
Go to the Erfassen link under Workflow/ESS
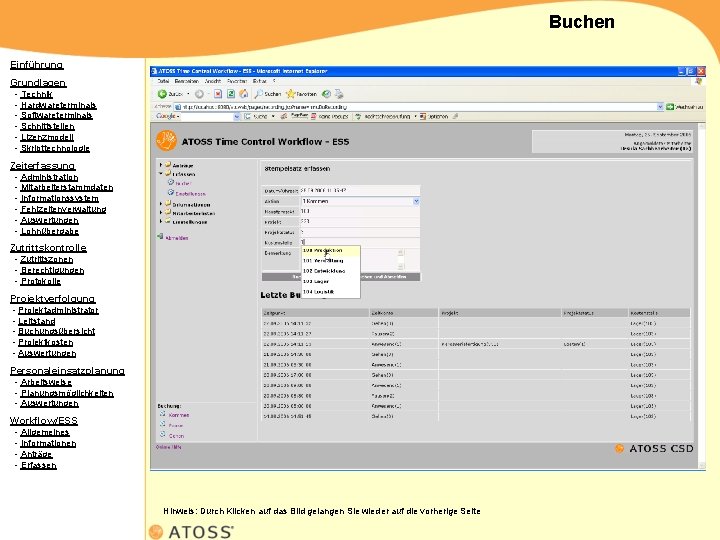pos(39,466)
